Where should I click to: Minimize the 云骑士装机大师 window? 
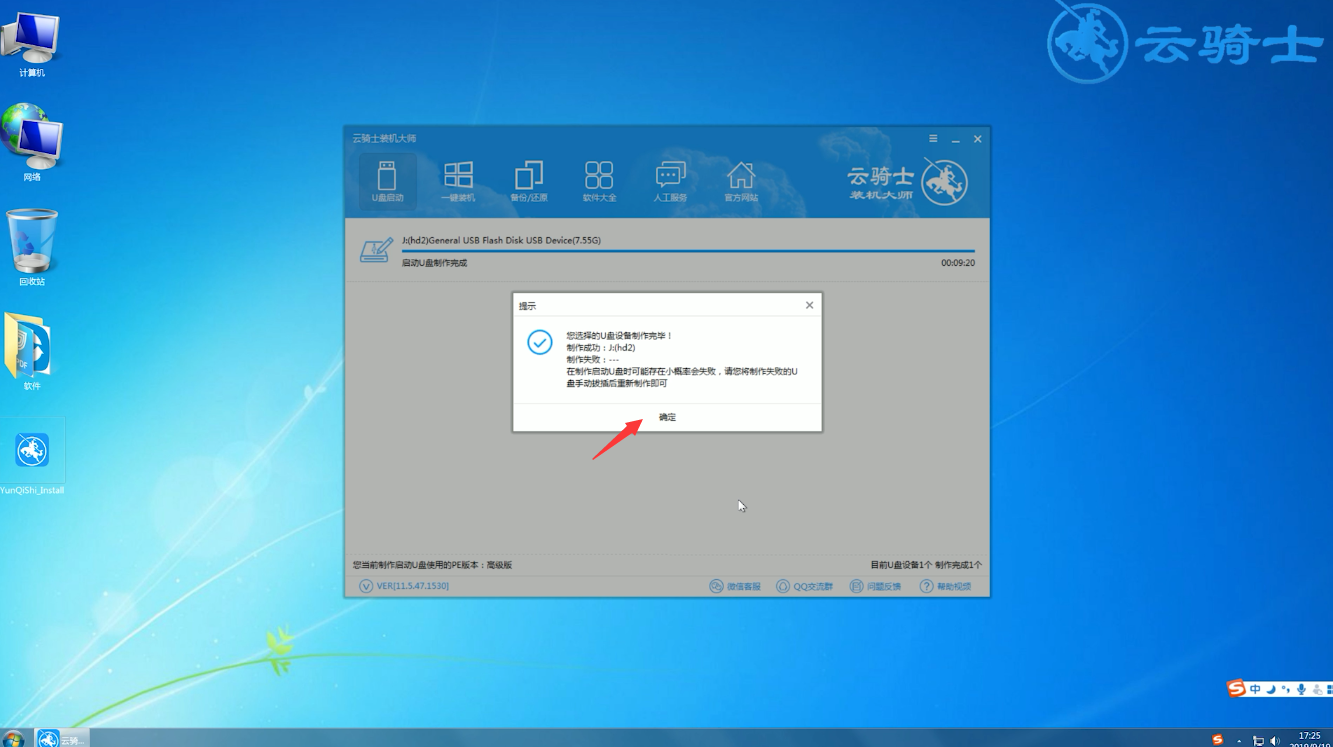tap(956, 139)
